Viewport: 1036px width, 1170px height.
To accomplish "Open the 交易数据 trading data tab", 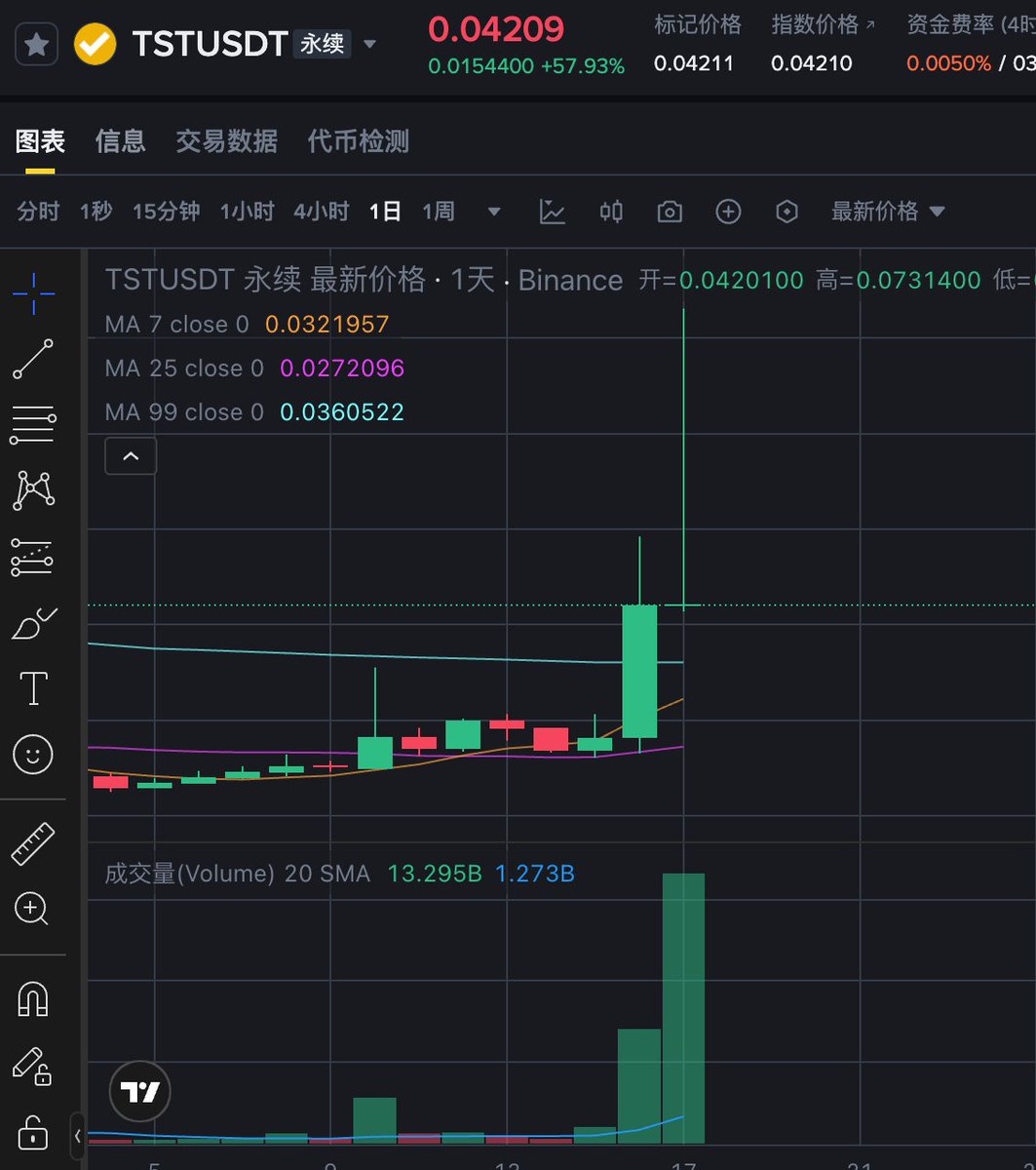I will [x=226, y=142].
